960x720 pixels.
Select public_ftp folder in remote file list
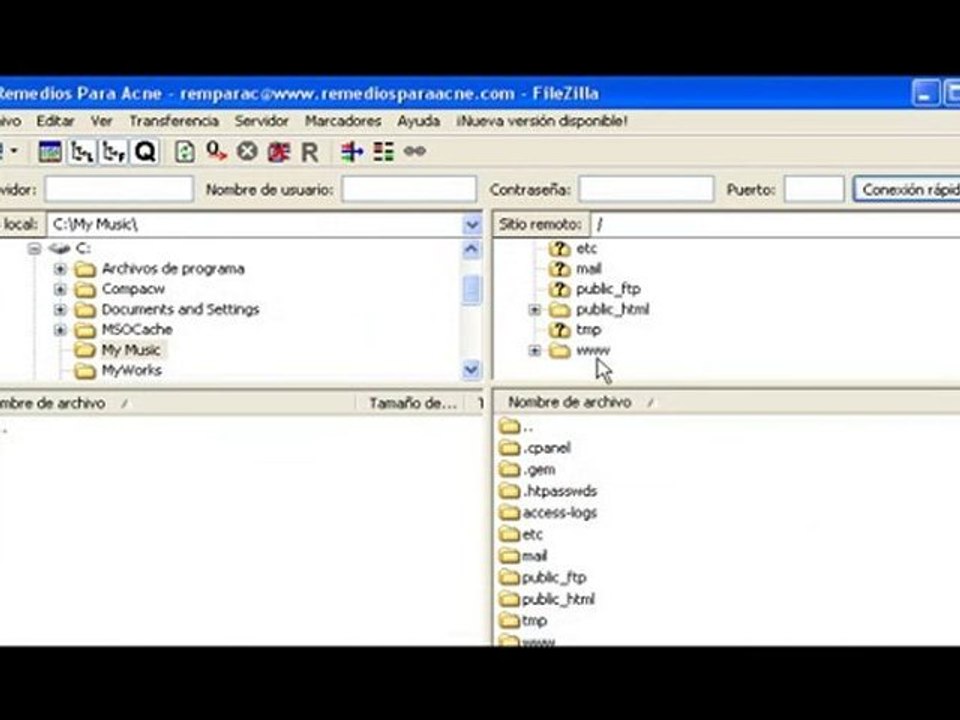pos(553,577)
